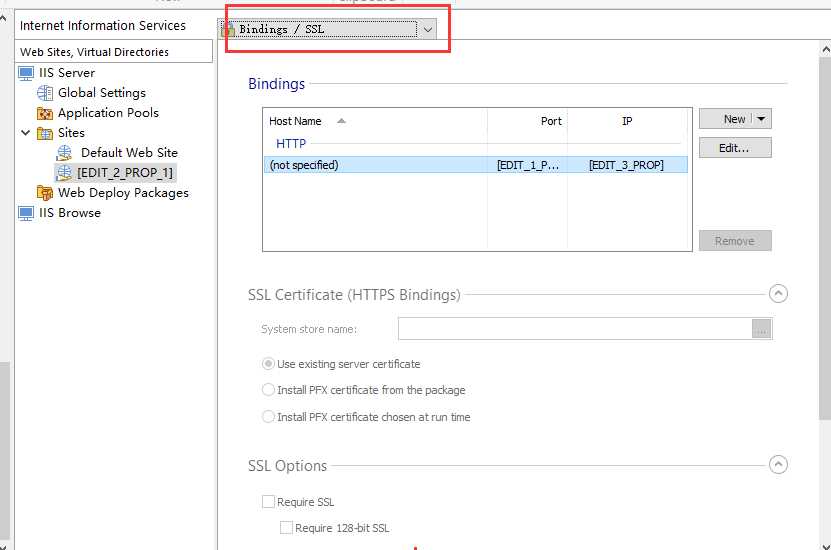Select Install PFX certificate chosen at run time
The image size is (831, 550).
coord(268,417)
